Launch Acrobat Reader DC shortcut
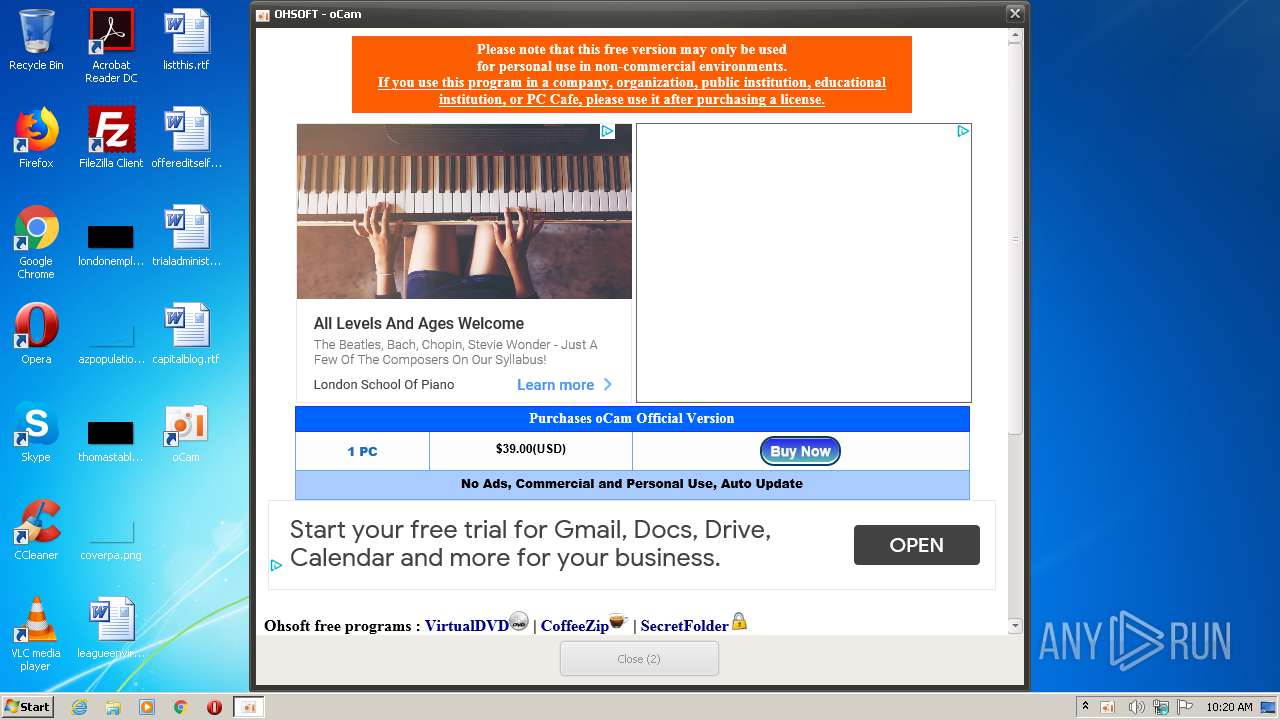Viewport: 1280px width, 720px height. point(111,45)
